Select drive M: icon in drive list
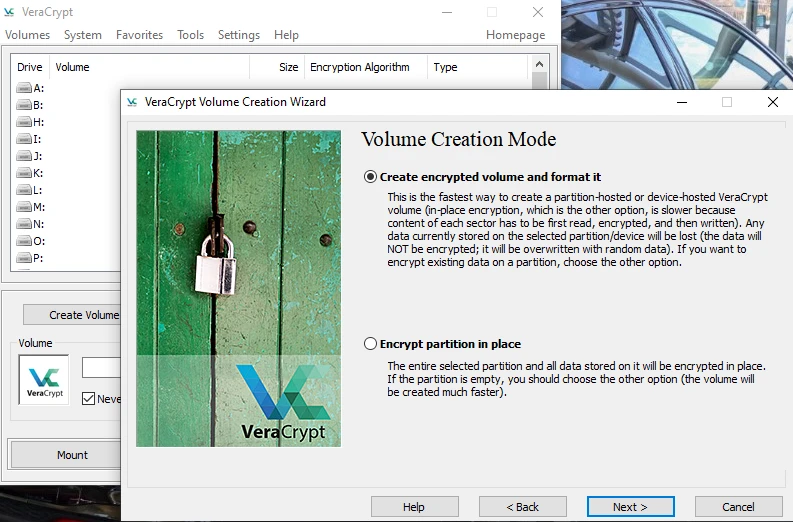 point(24,207)
